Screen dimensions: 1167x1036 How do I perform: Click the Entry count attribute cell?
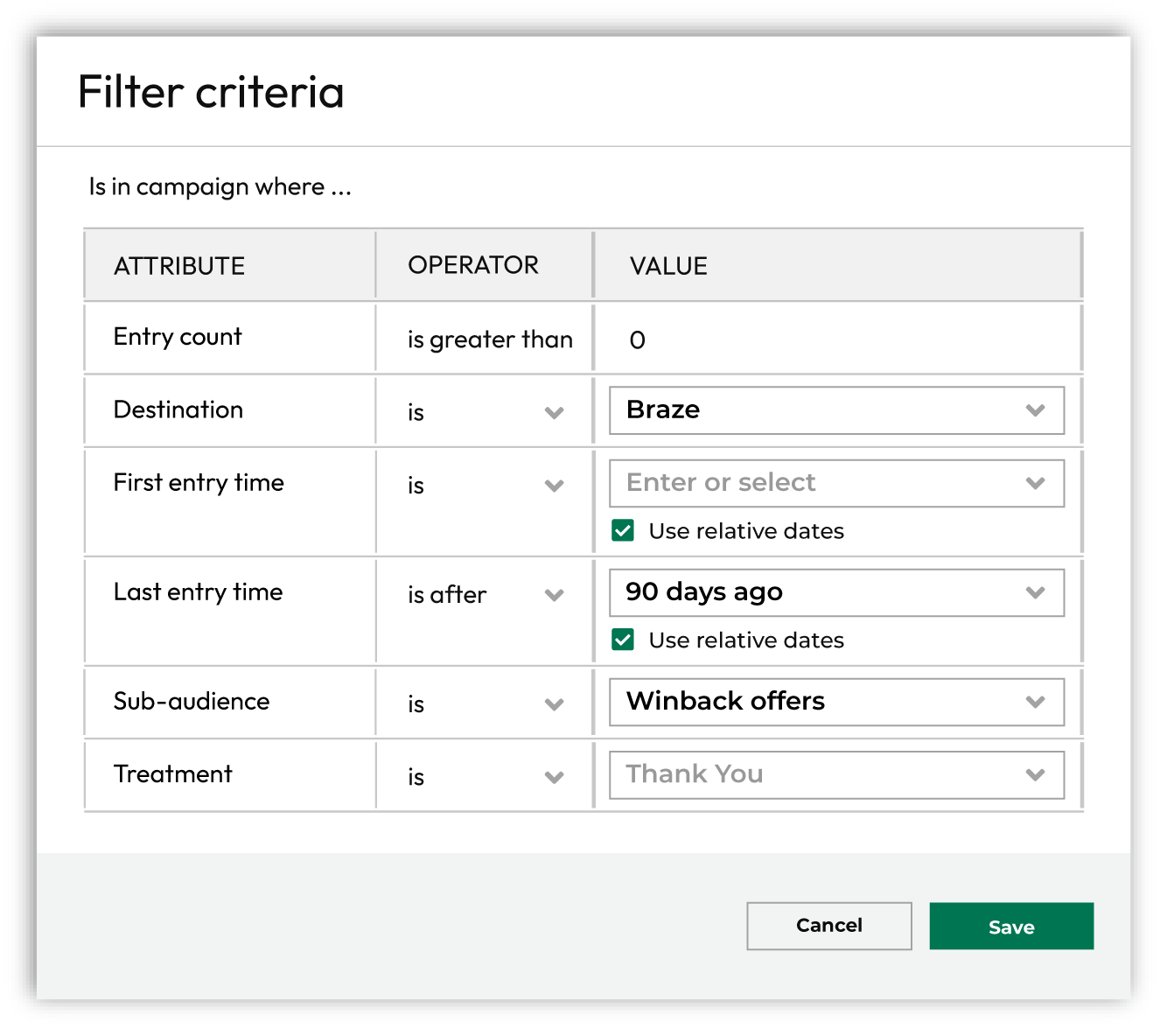click(x=230, y=338)
